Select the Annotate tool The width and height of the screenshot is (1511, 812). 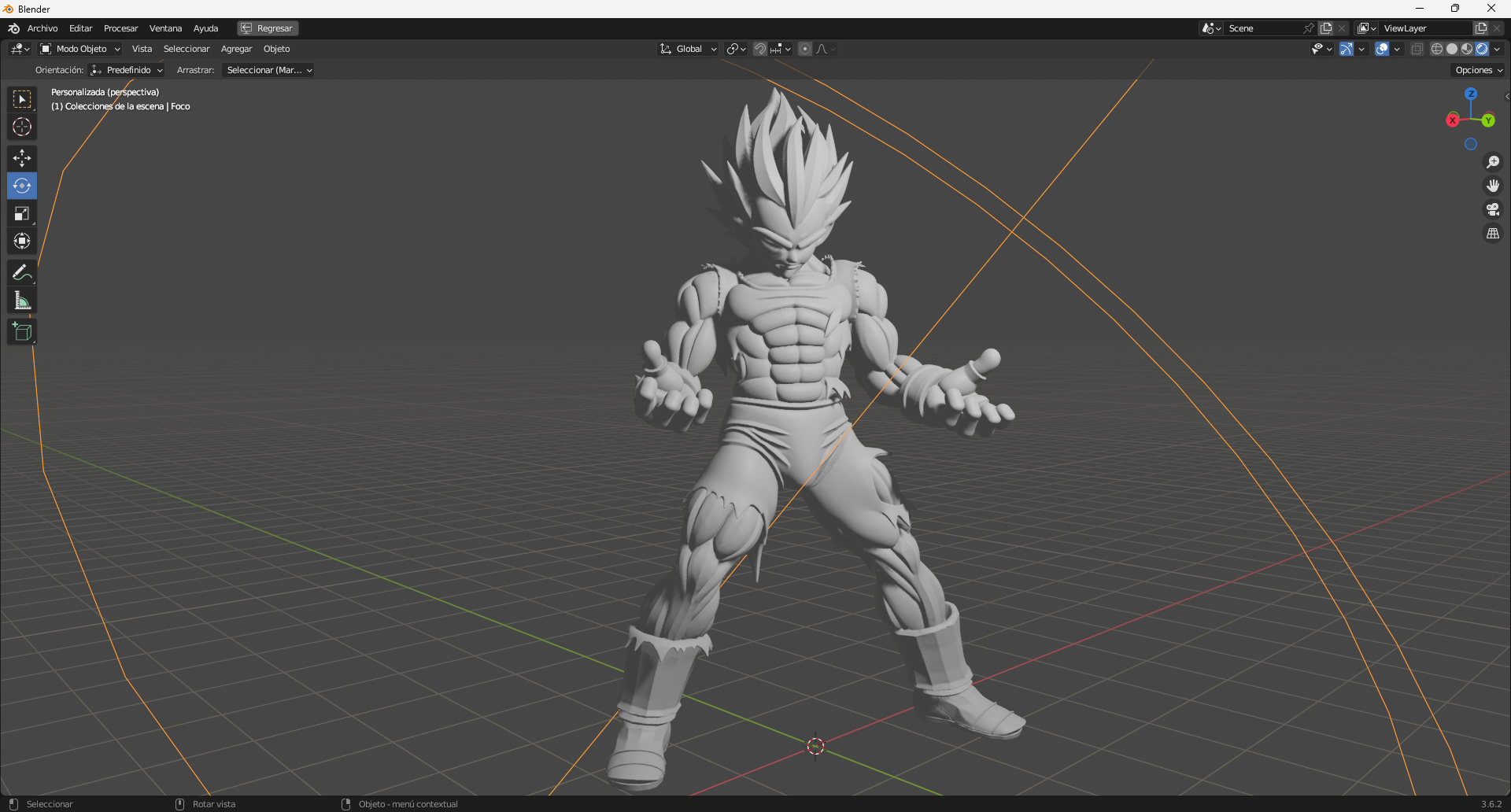21,271
